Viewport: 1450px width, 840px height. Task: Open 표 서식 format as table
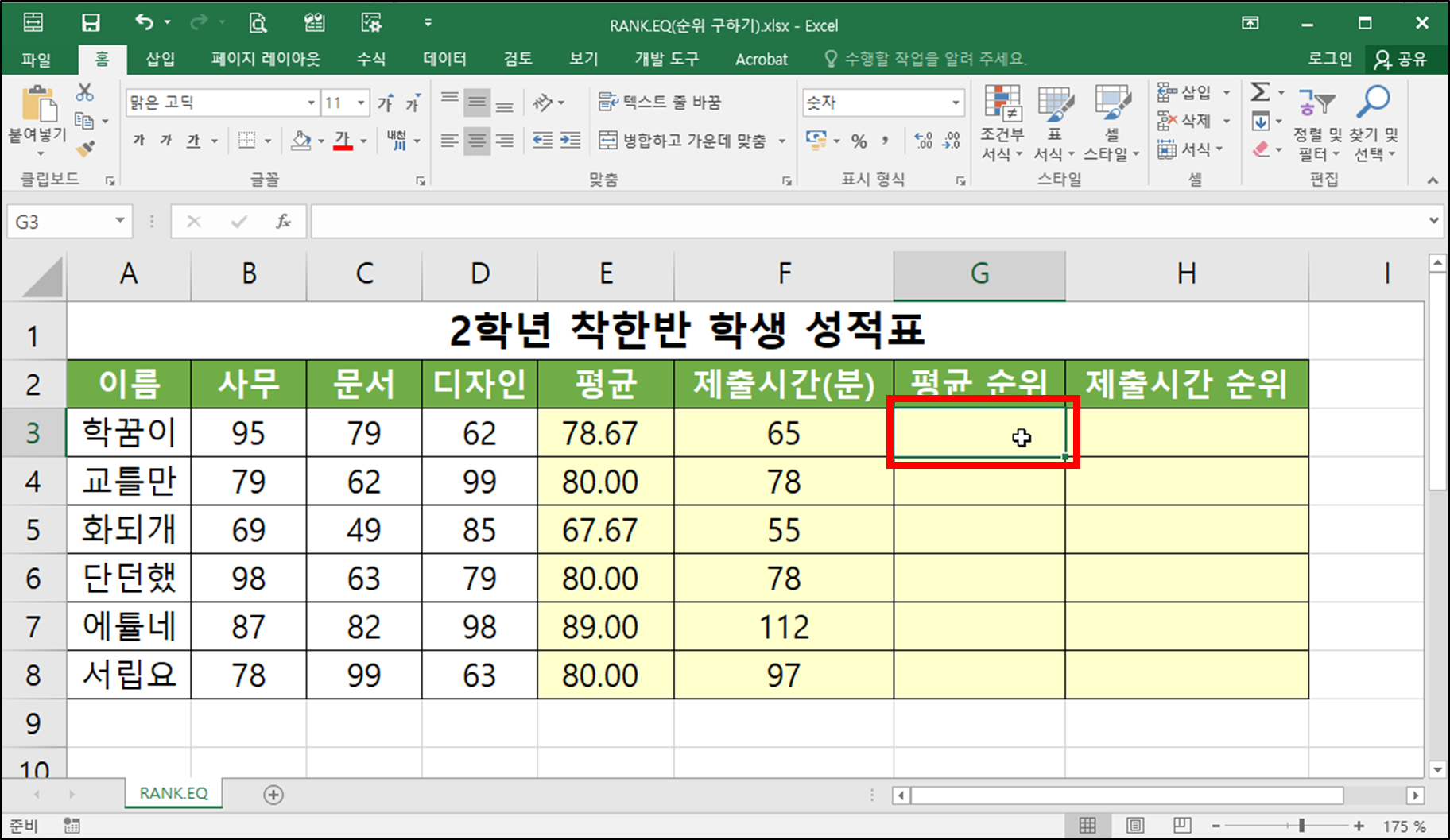click(1055, 123)
